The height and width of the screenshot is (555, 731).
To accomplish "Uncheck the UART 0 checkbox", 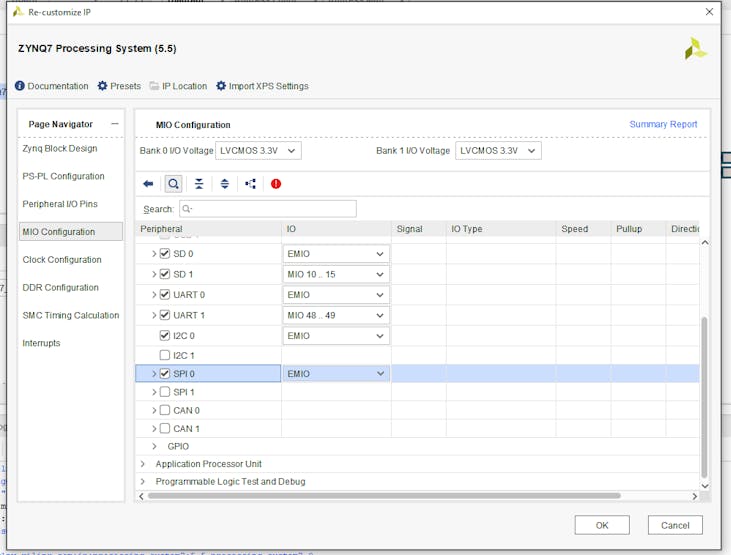I will pyautogui.click(x=165, y=295).
